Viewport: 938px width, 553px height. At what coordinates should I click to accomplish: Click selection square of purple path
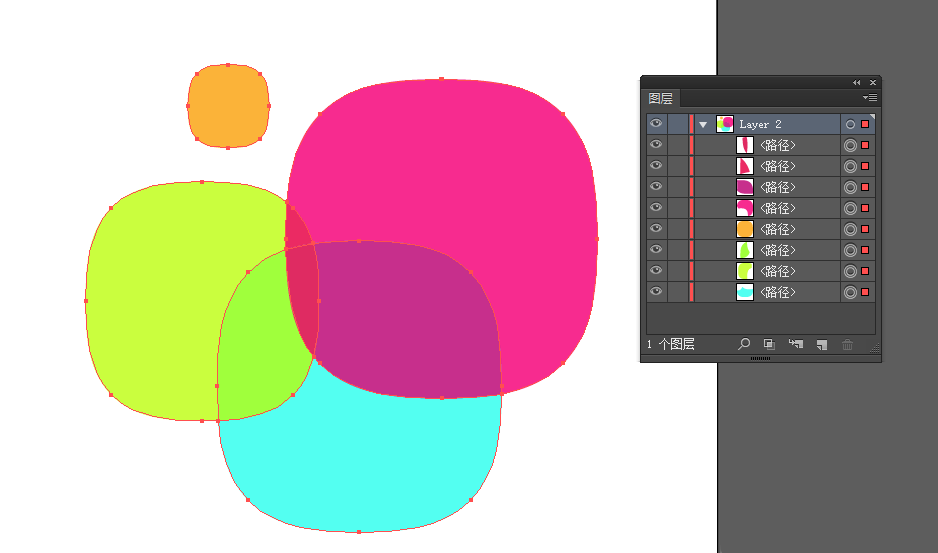coord(865,187)
